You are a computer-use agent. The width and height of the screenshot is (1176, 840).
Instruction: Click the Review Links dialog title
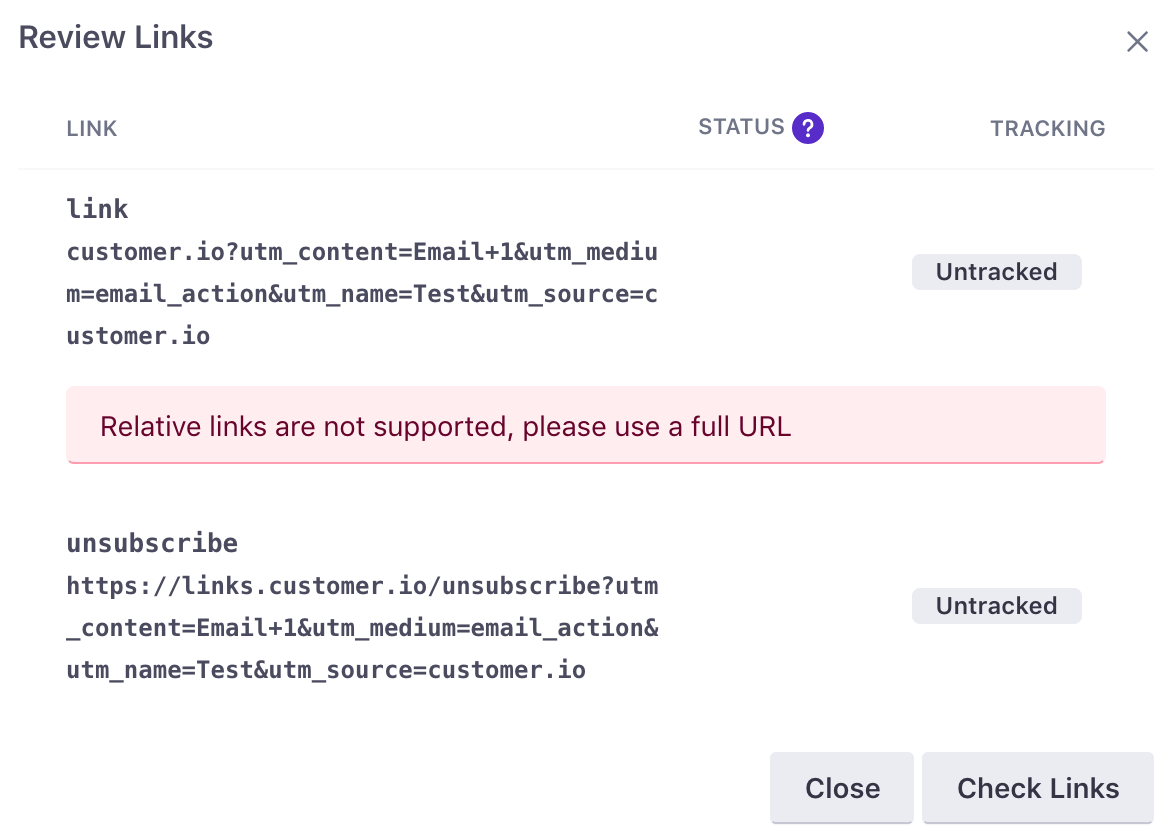point(116,38)
